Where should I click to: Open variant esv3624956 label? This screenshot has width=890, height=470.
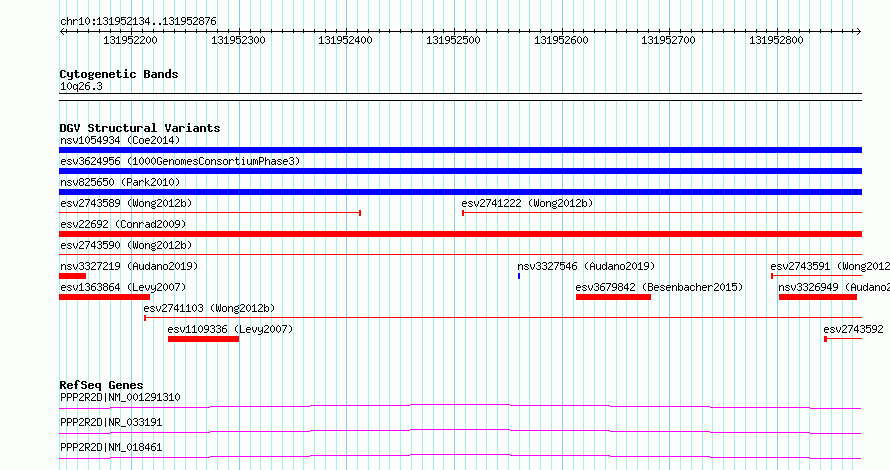(180, 161)
